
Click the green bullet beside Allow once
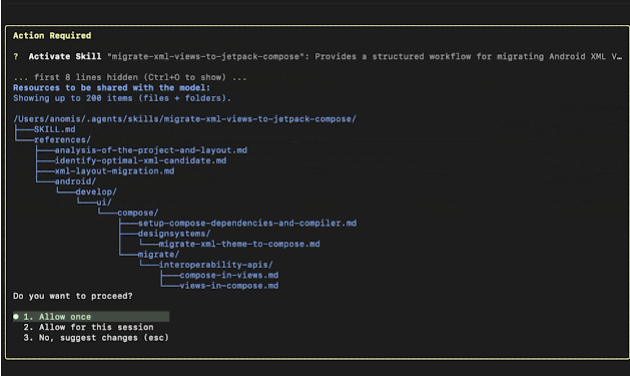point(16,317)
